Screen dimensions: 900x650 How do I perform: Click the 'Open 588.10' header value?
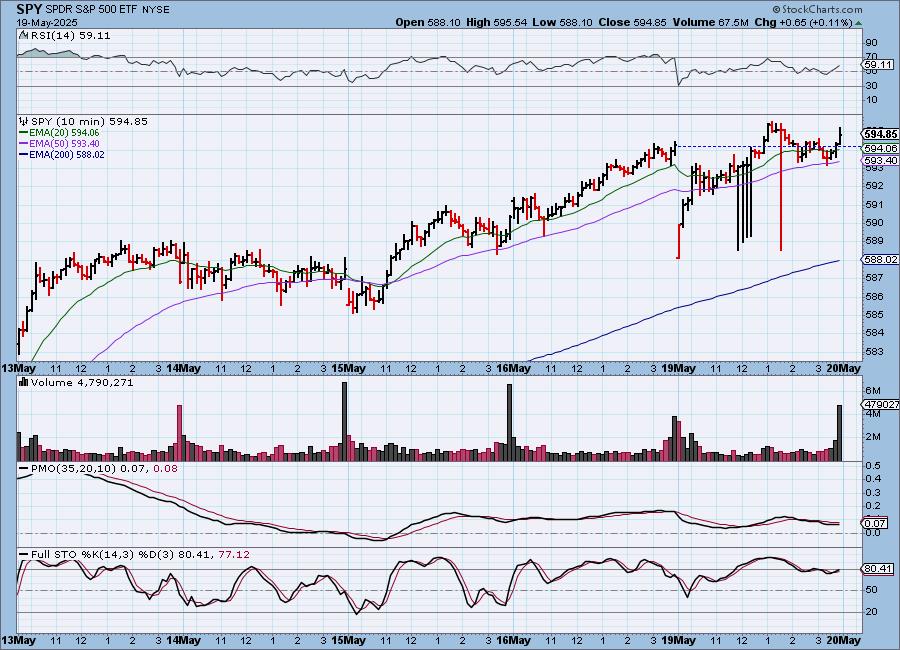(428, 22)
